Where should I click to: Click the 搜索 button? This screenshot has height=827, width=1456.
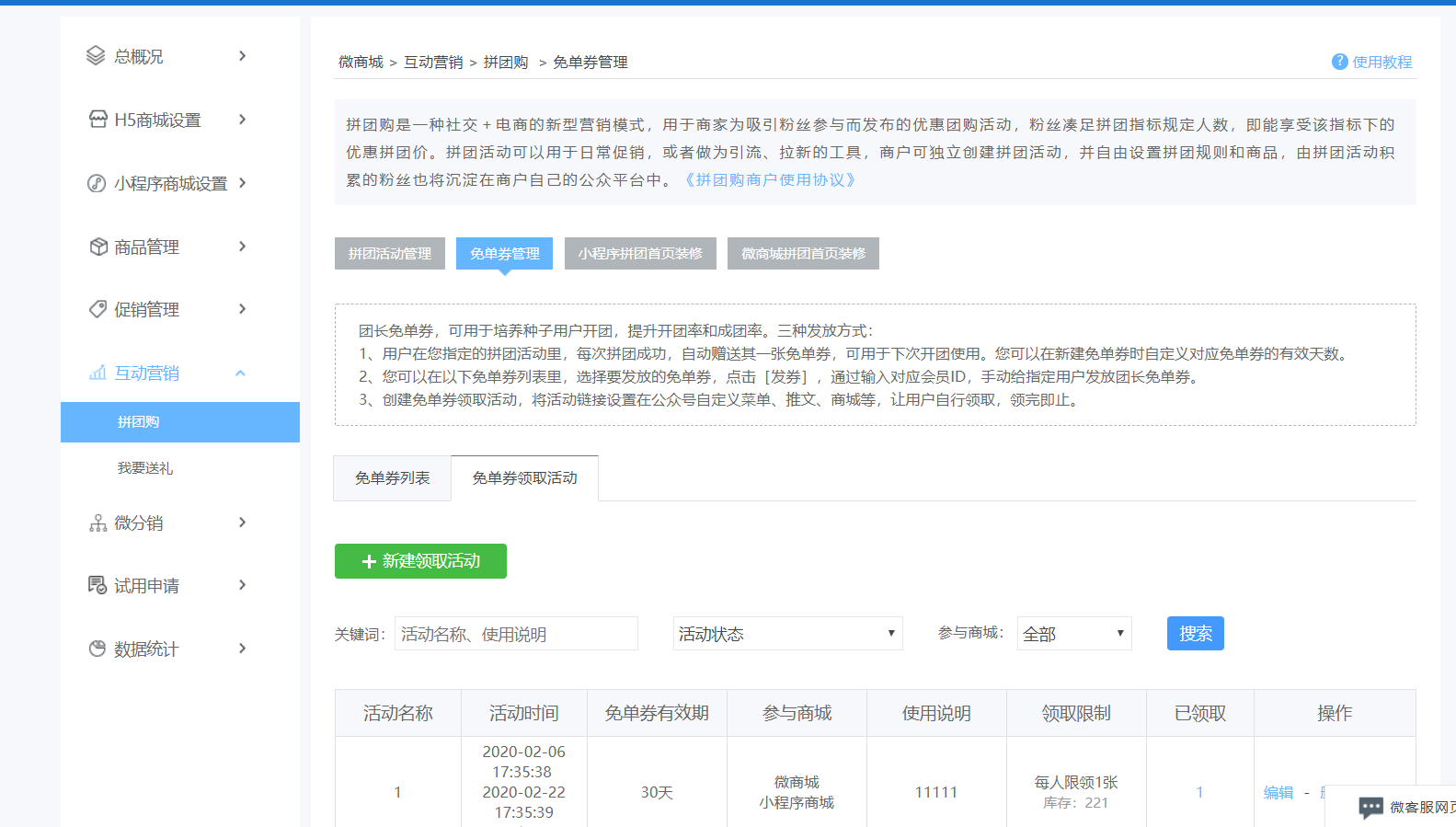pyautogui.click(x=1196, y=634)
